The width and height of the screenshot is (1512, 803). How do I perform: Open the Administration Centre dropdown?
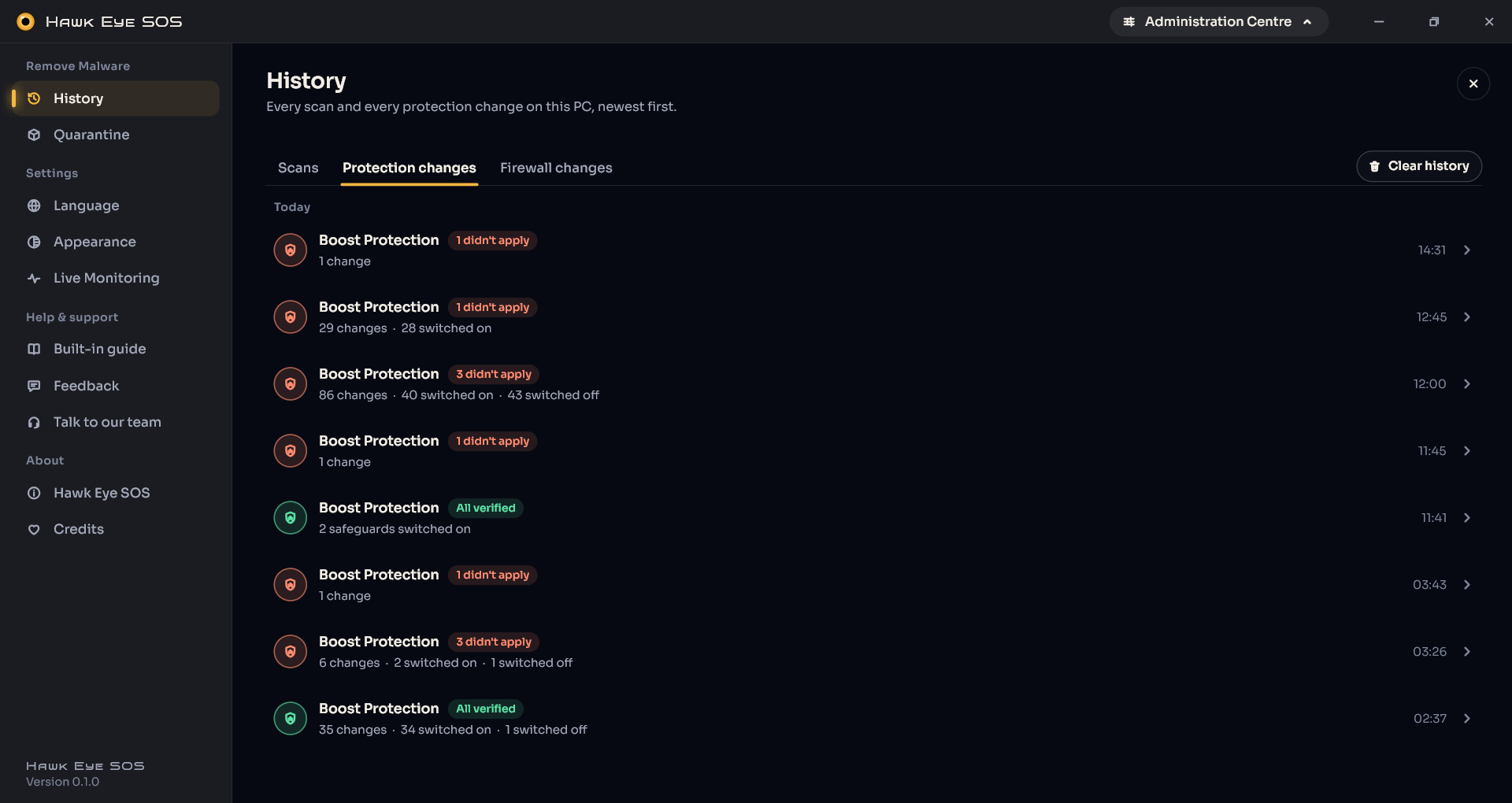click(x=1218, y=21)
